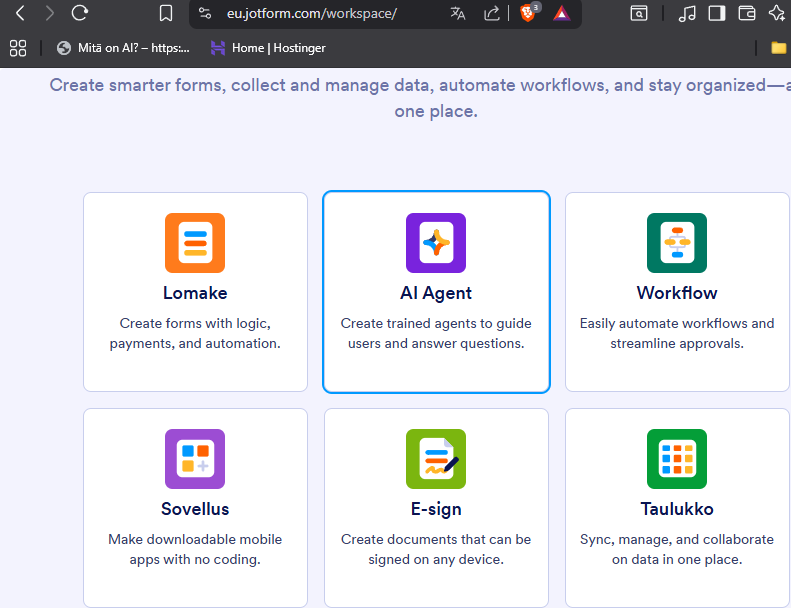Screen dimensions: 791x608
Task: Open the yellow bookmarks folder icon
Action: coord(778,48)
